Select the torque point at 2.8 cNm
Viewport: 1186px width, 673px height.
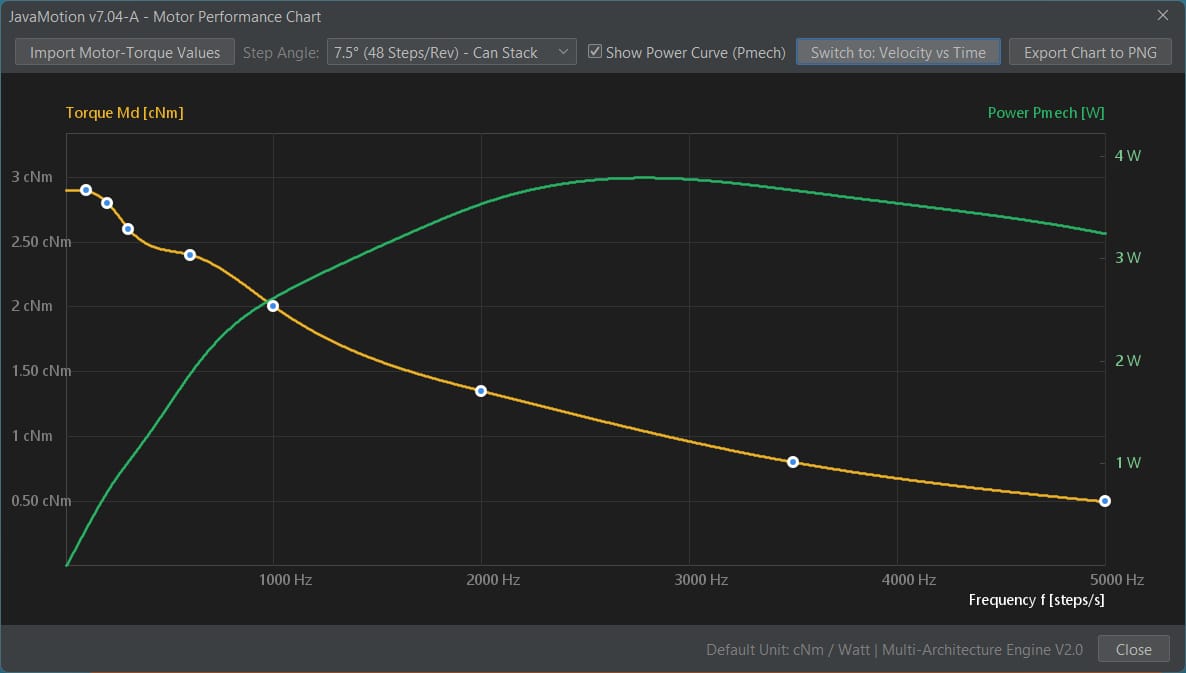click(107, 203)
